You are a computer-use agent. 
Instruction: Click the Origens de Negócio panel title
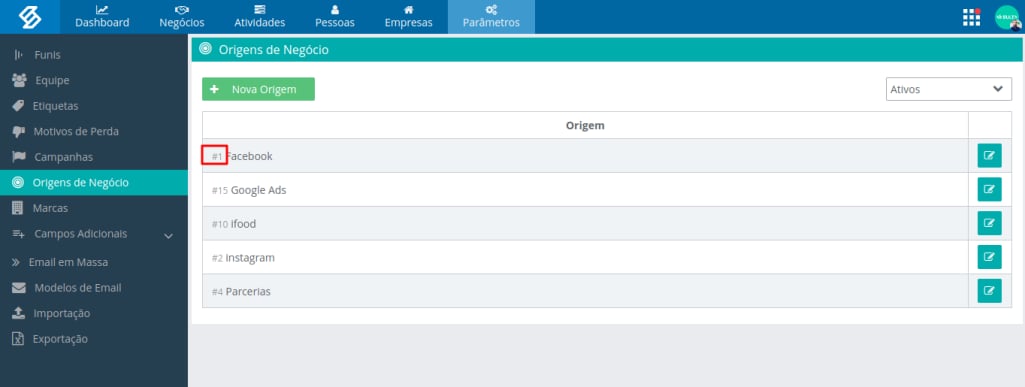pyautogui.click(x=273, y=50)
